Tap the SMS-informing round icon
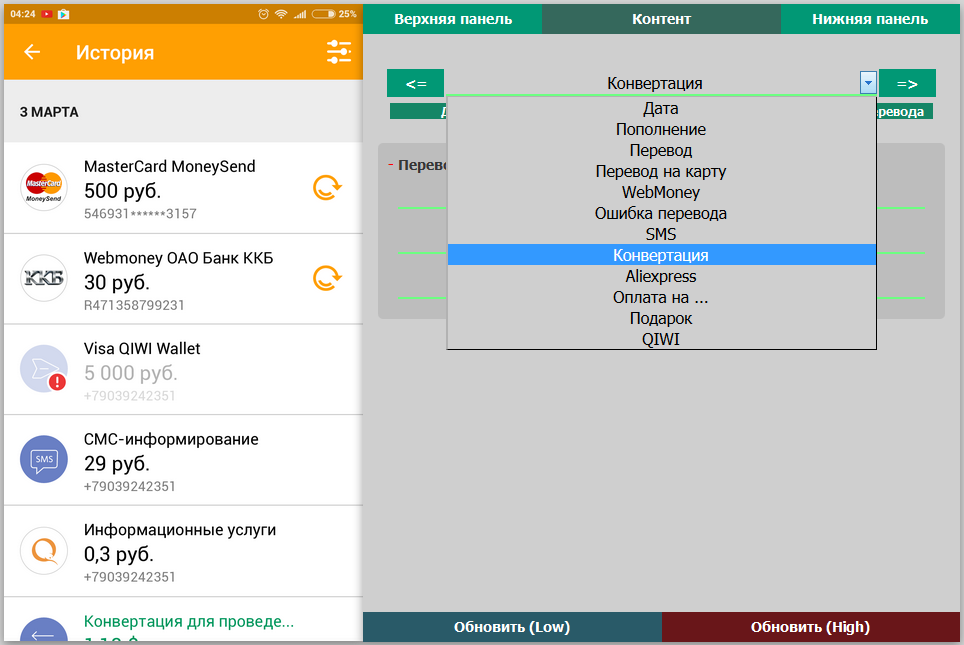Viewport: 964px width, 645px height. (x=43, y=460)
